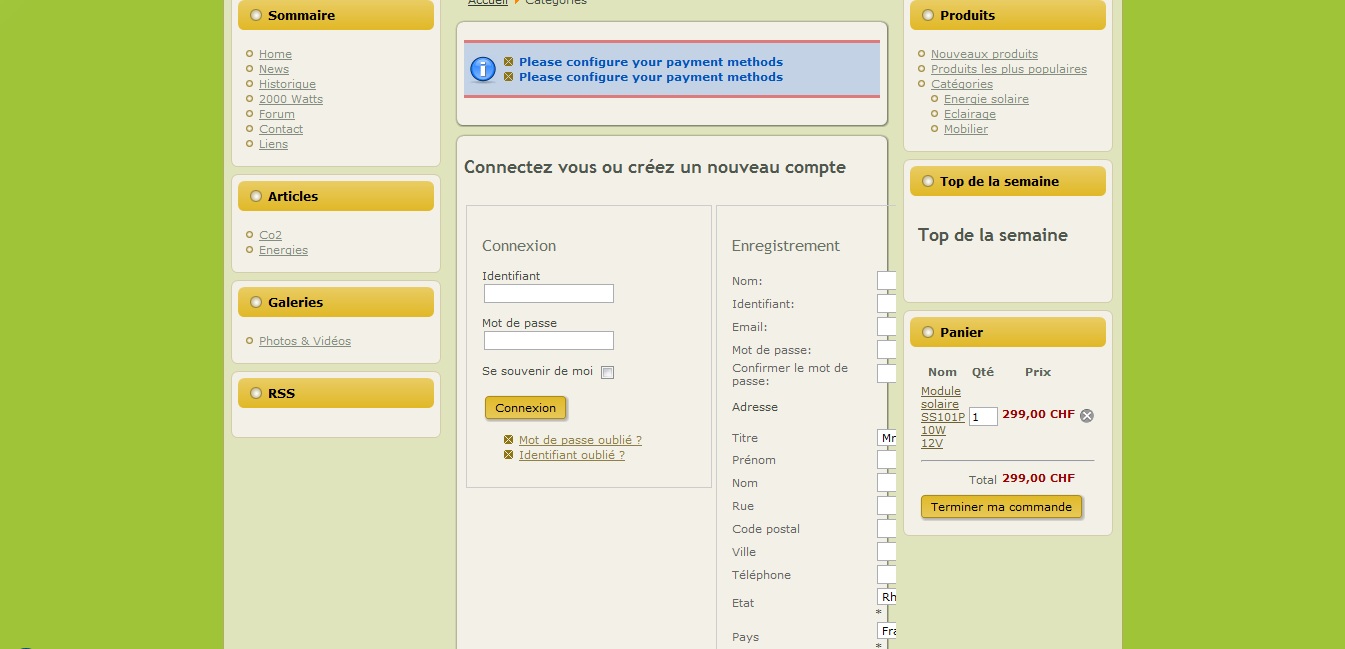Click the Galeries panel header
Screen dimensions: 1345x649
coord(336,302)
